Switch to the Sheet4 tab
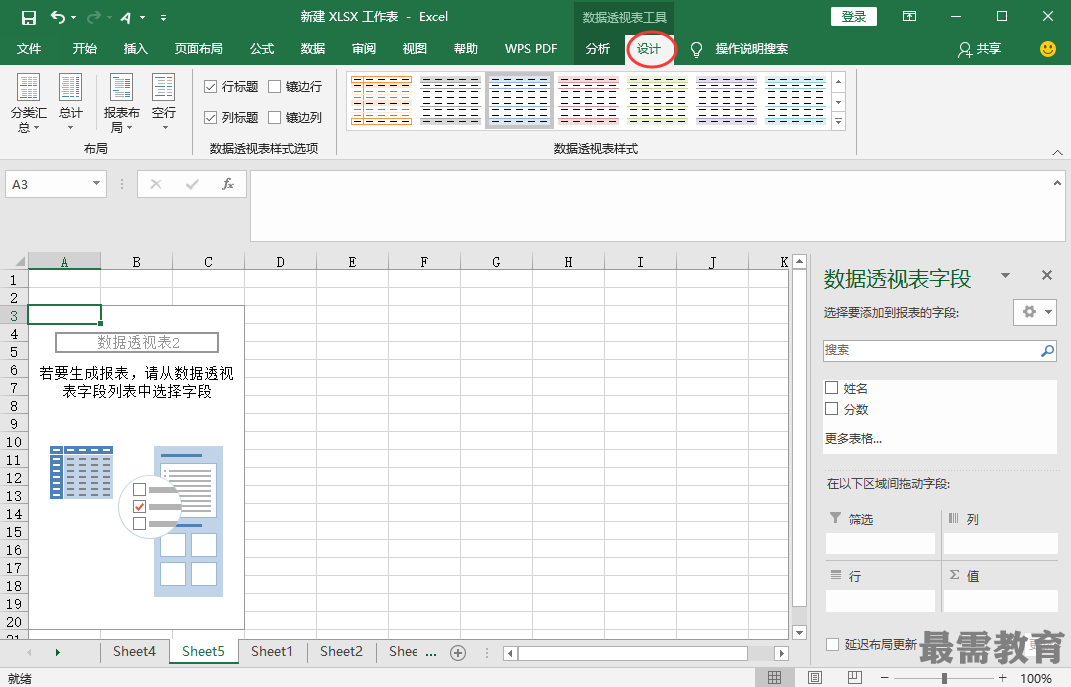1071x687 pixels. tap(134, 651)
